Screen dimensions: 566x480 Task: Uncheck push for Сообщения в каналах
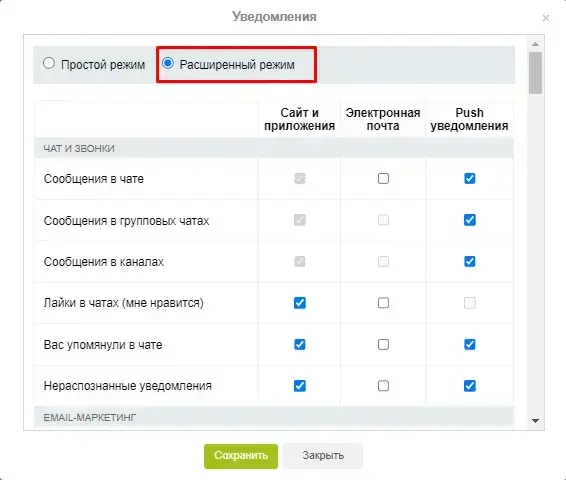tap(470, 261)
